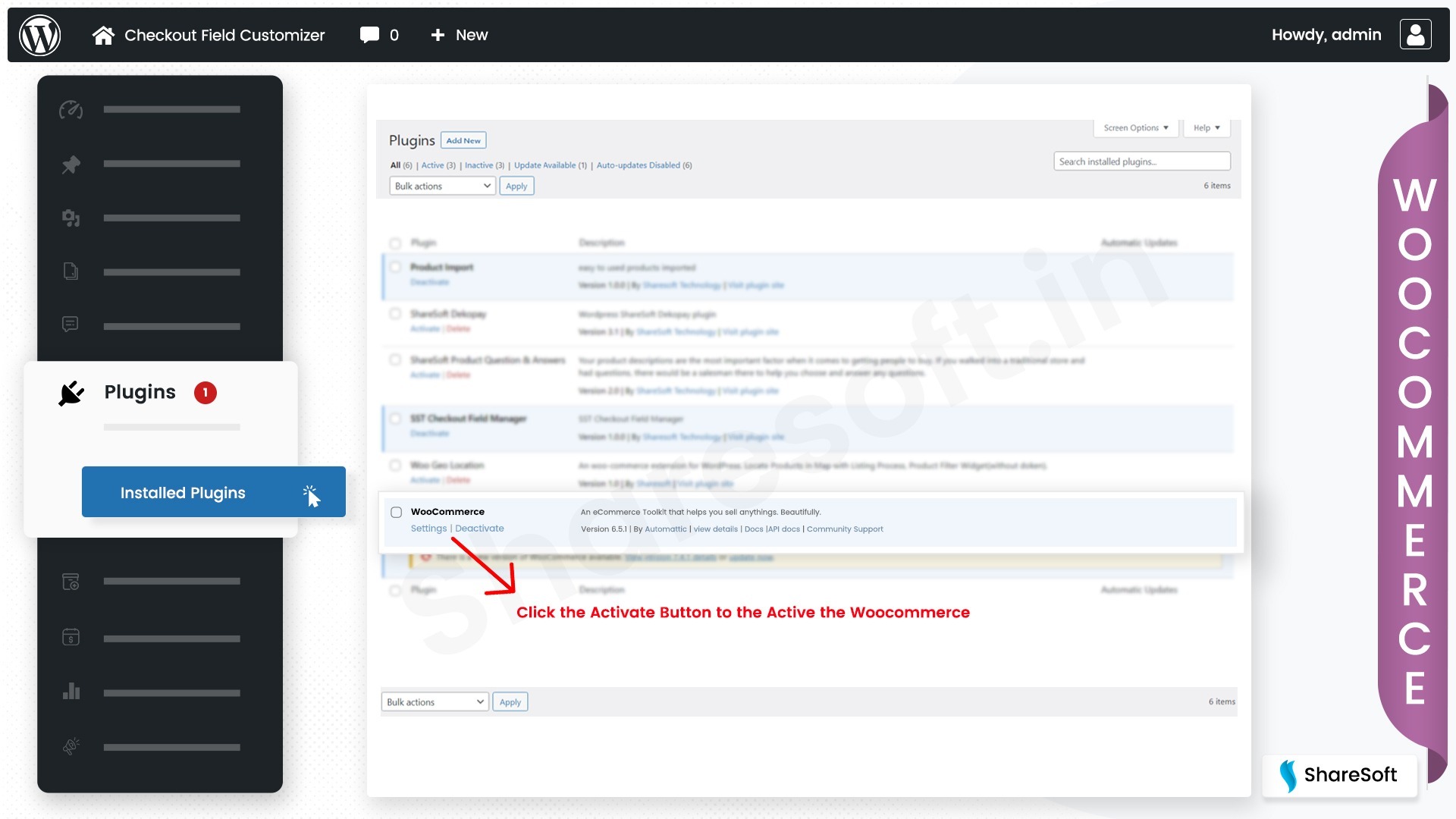Tick the select-all checkbox in table footer

pos(395,590)
